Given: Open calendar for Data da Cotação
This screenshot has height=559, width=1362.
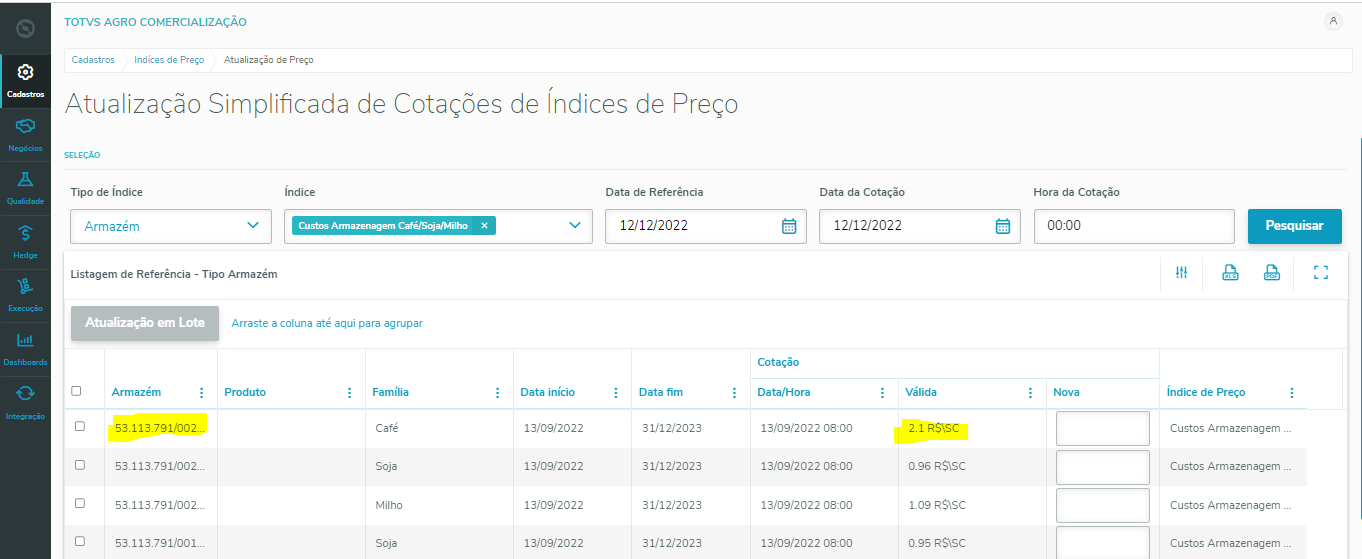Looking at the screenshot, I should tap(1002, 226).
